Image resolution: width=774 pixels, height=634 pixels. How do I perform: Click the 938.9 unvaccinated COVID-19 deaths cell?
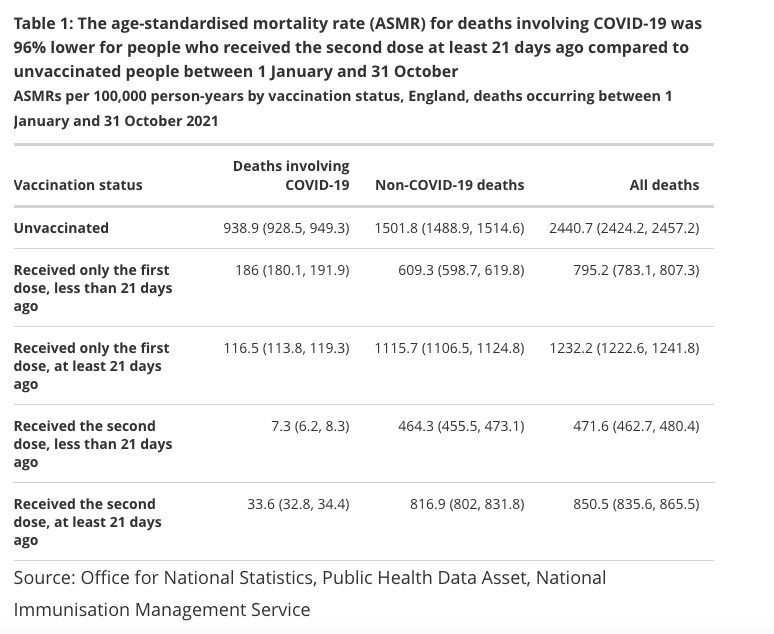pyautogui.click(x=286, y=228)
